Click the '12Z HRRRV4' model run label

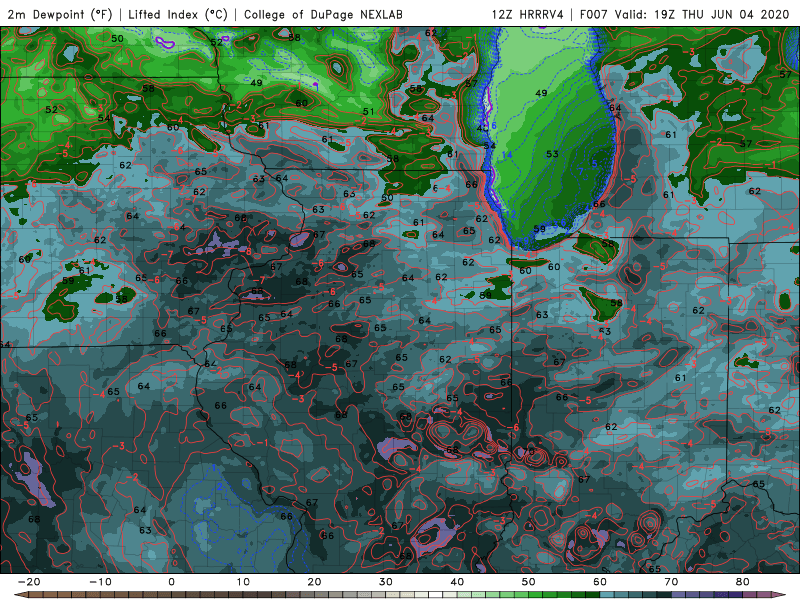(x=528, y=14)
